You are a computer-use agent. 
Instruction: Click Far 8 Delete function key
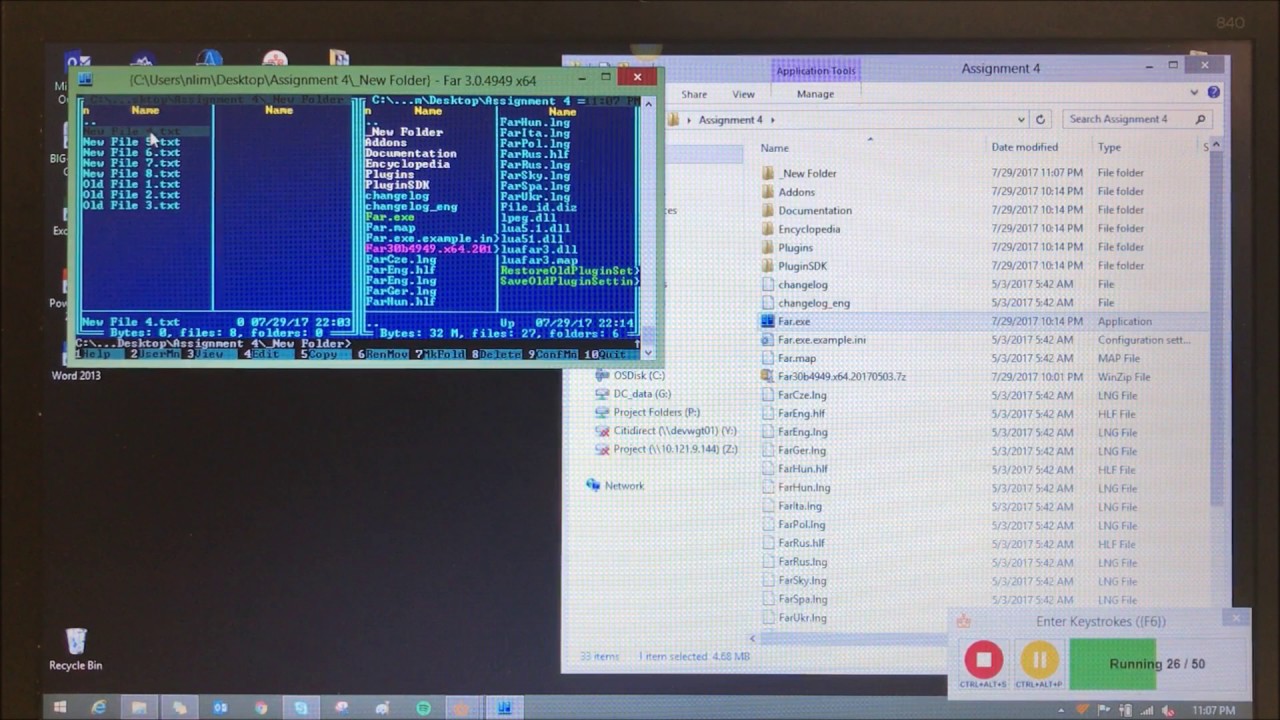(x=498, y=354)
